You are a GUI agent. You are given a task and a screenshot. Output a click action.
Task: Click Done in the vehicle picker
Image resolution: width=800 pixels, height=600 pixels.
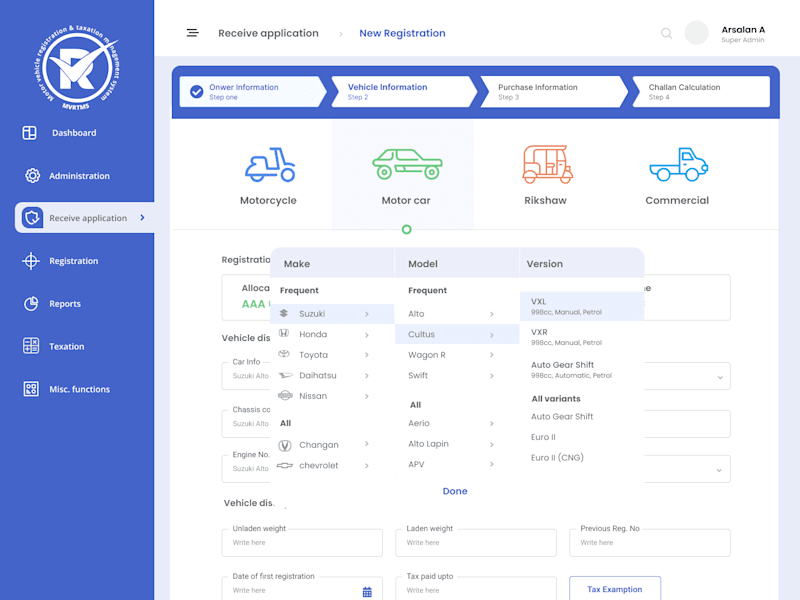click(x=455, y=491)
